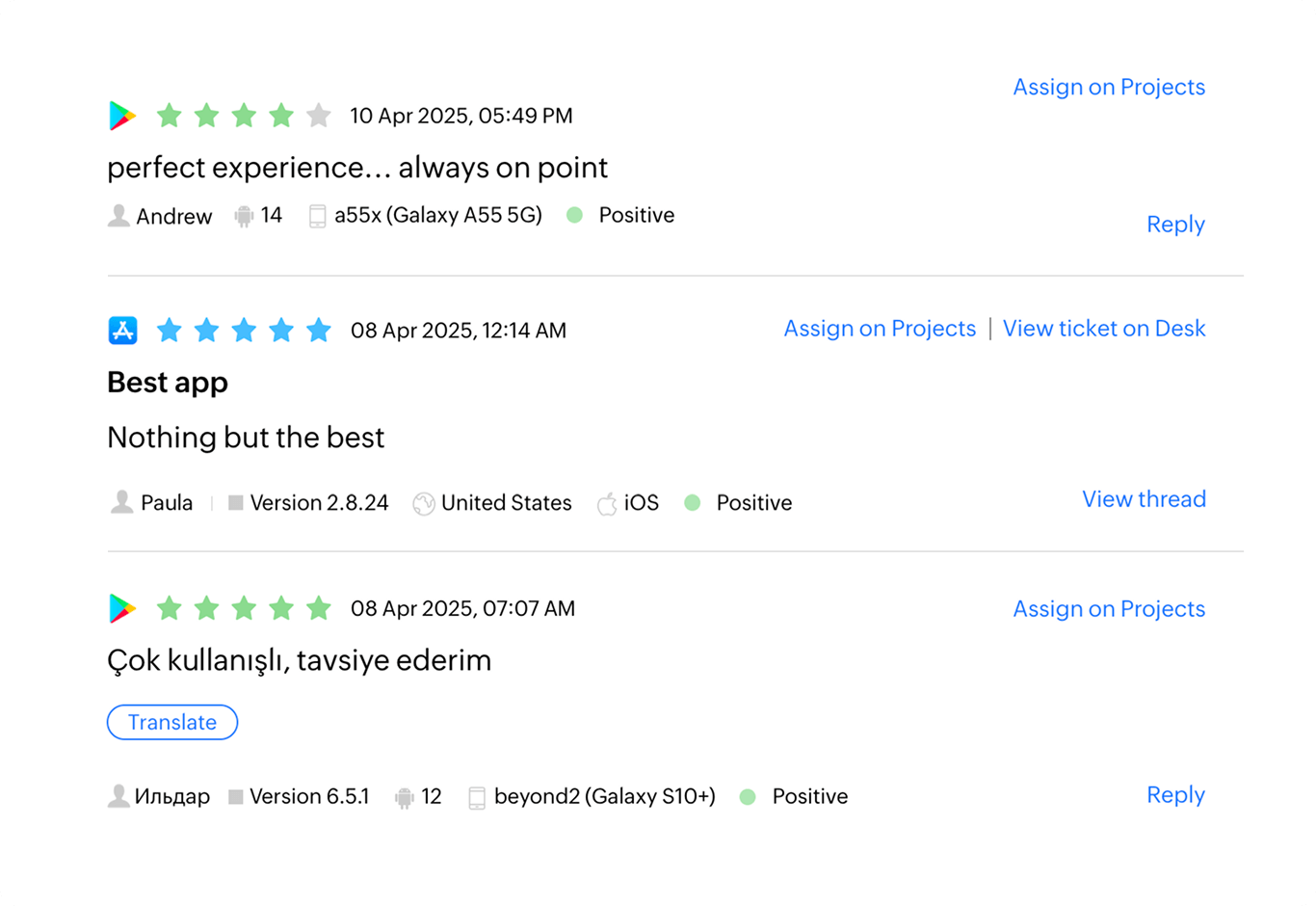1316x906 pixels.
Task: Click the Google Play icon on Andrew's review
Action: [x=120, y=116]
